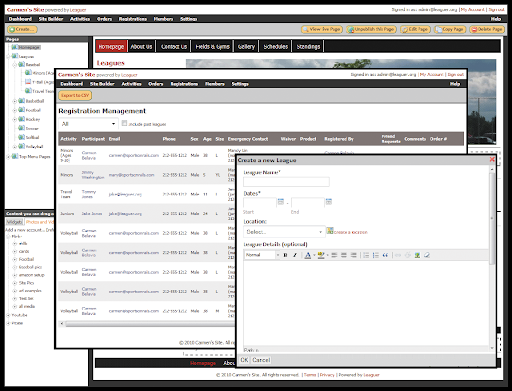
Task: Click the League Name input field
Action: [x=286, y=182]
